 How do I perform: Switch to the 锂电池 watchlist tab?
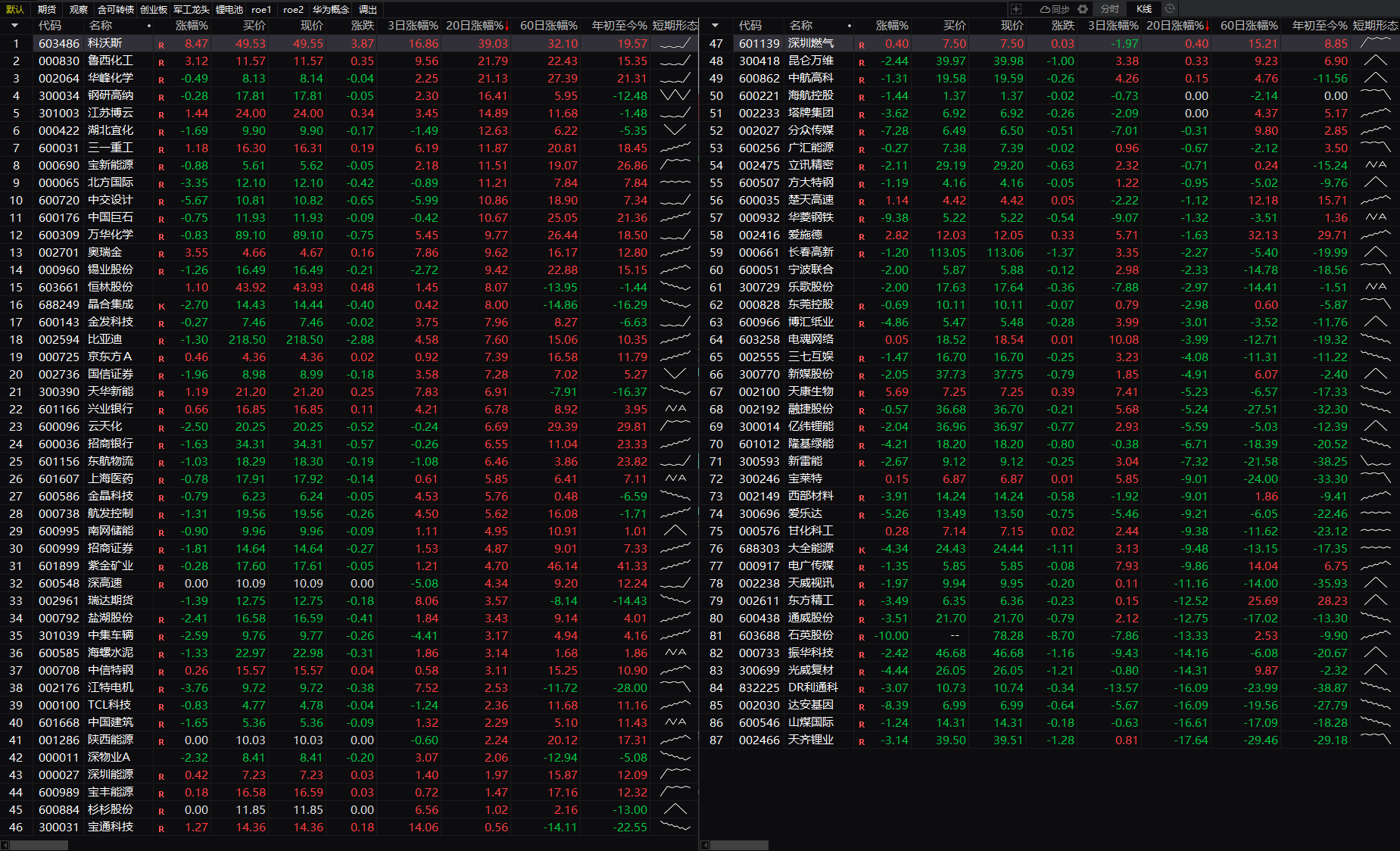click(229, 9)
